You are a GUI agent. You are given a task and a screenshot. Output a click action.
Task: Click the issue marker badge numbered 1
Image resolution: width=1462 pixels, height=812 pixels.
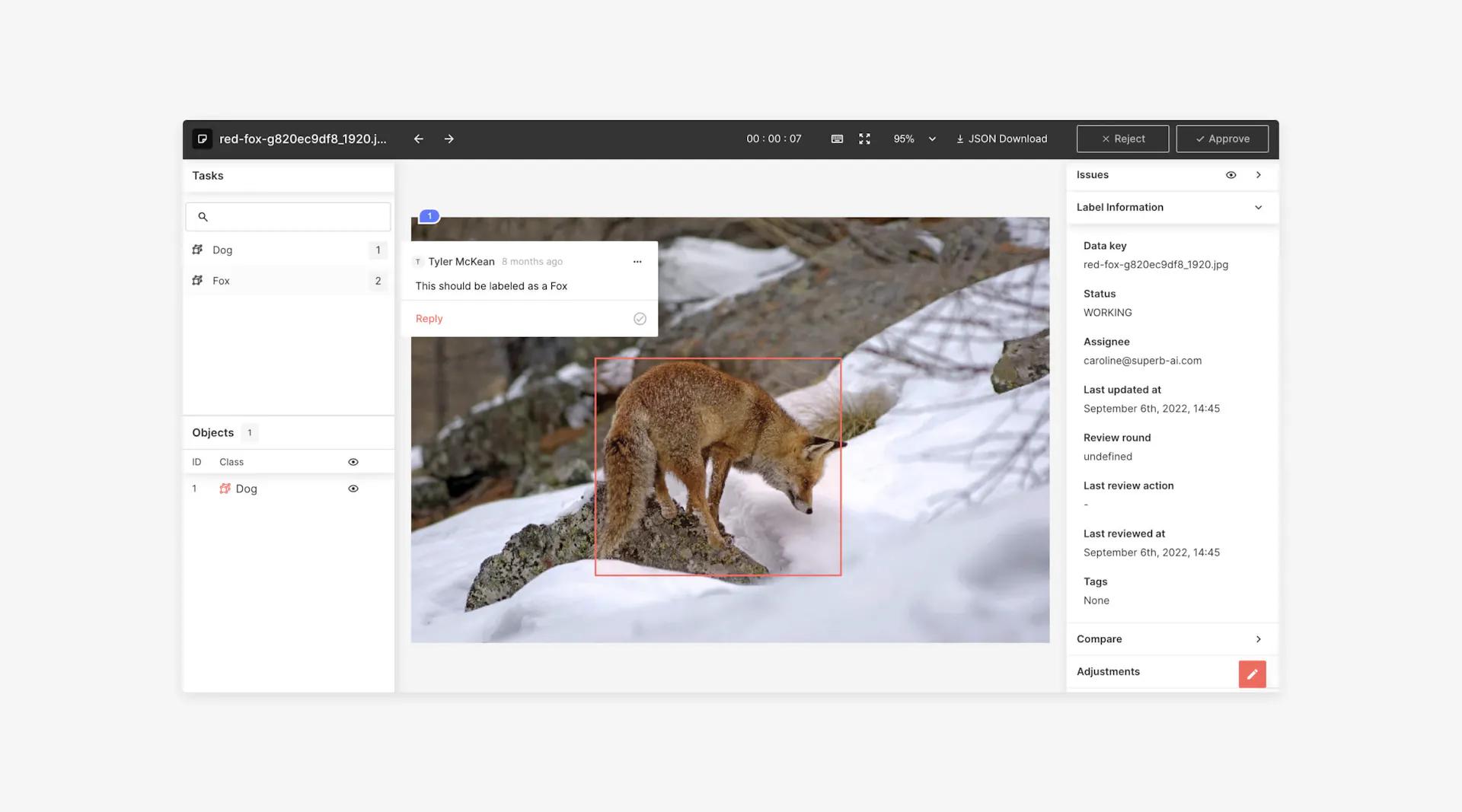point(429,216)
